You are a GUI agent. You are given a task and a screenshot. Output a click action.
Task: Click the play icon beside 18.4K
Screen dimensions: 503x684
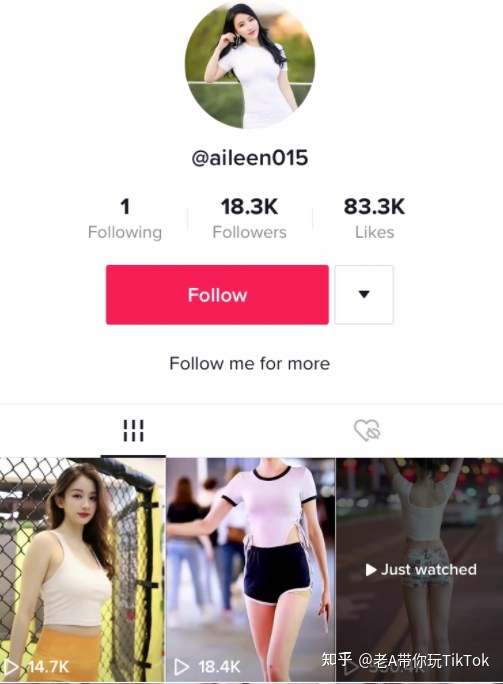click(x=181, y=667)
